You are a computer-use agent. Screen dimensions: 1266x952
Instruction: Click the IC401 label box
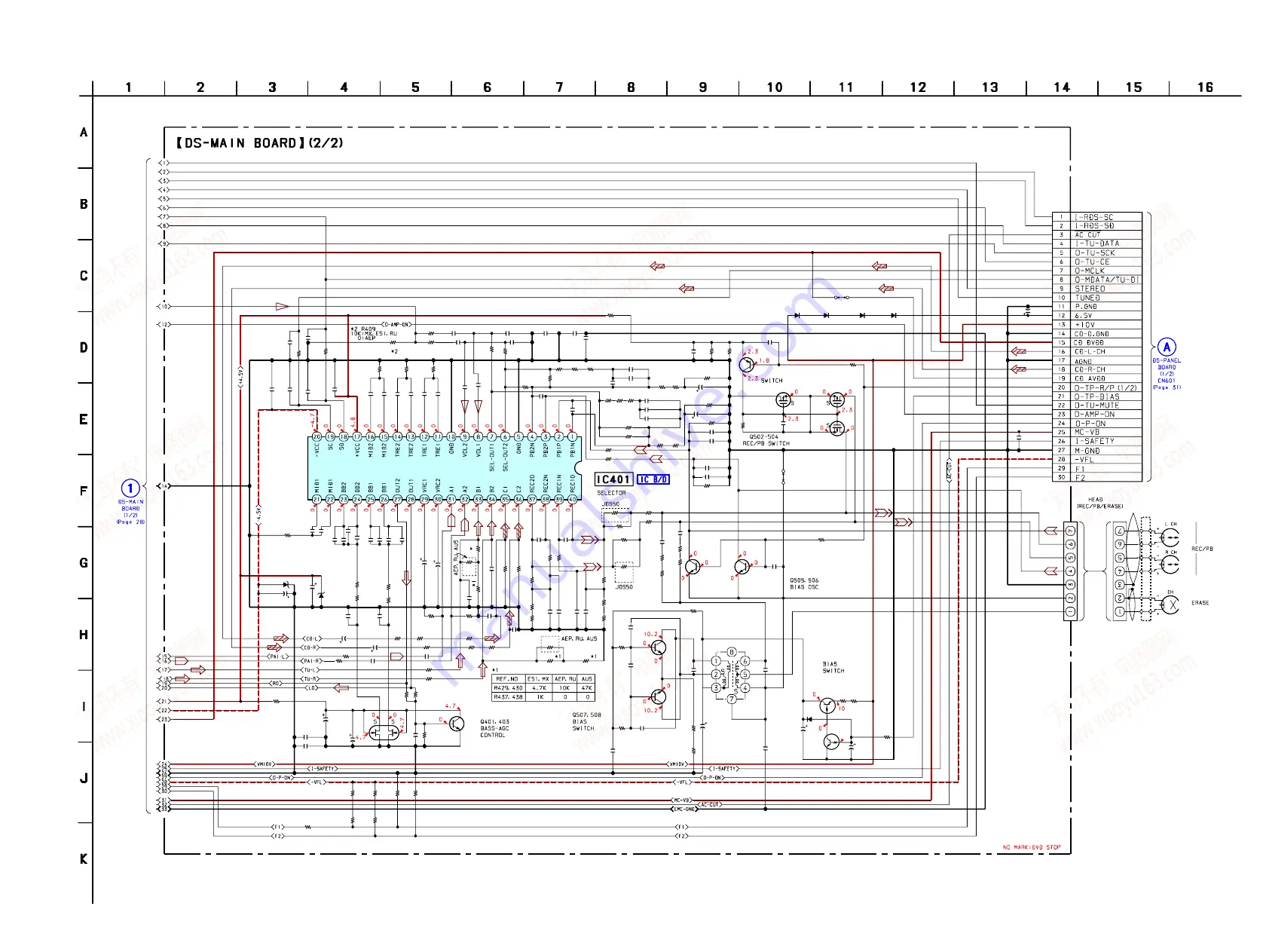click(x=613, y=479)
